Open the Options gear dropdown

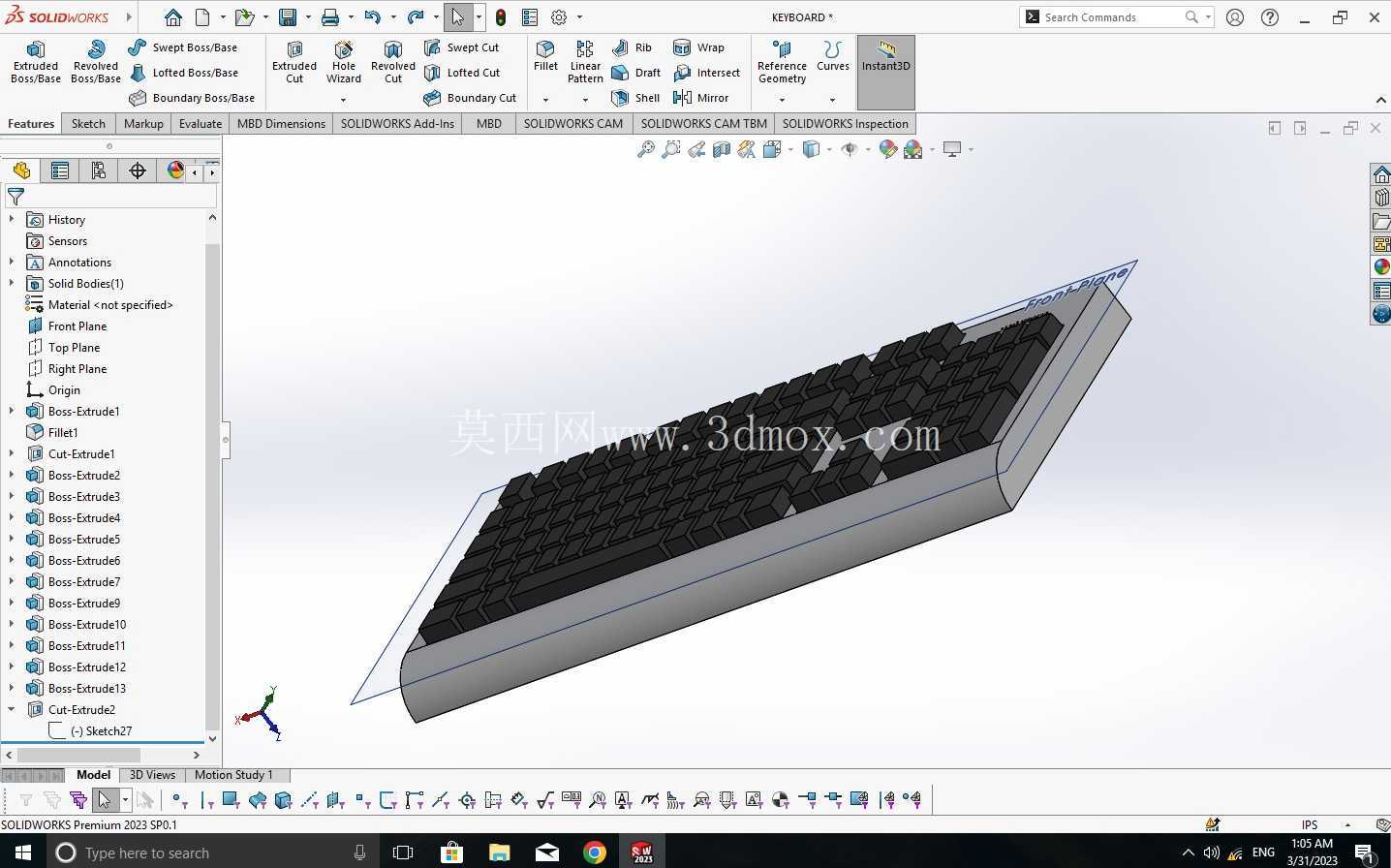(579, 17)
